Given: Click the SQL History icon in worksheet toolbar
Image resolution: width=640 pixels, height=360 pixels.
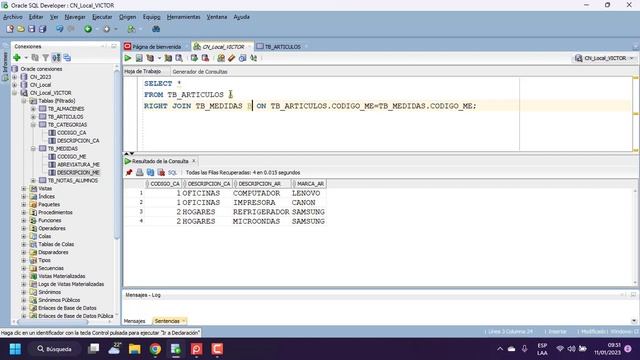Looking at the screenshot, I should pyautogui.click(x=242, y=58).
